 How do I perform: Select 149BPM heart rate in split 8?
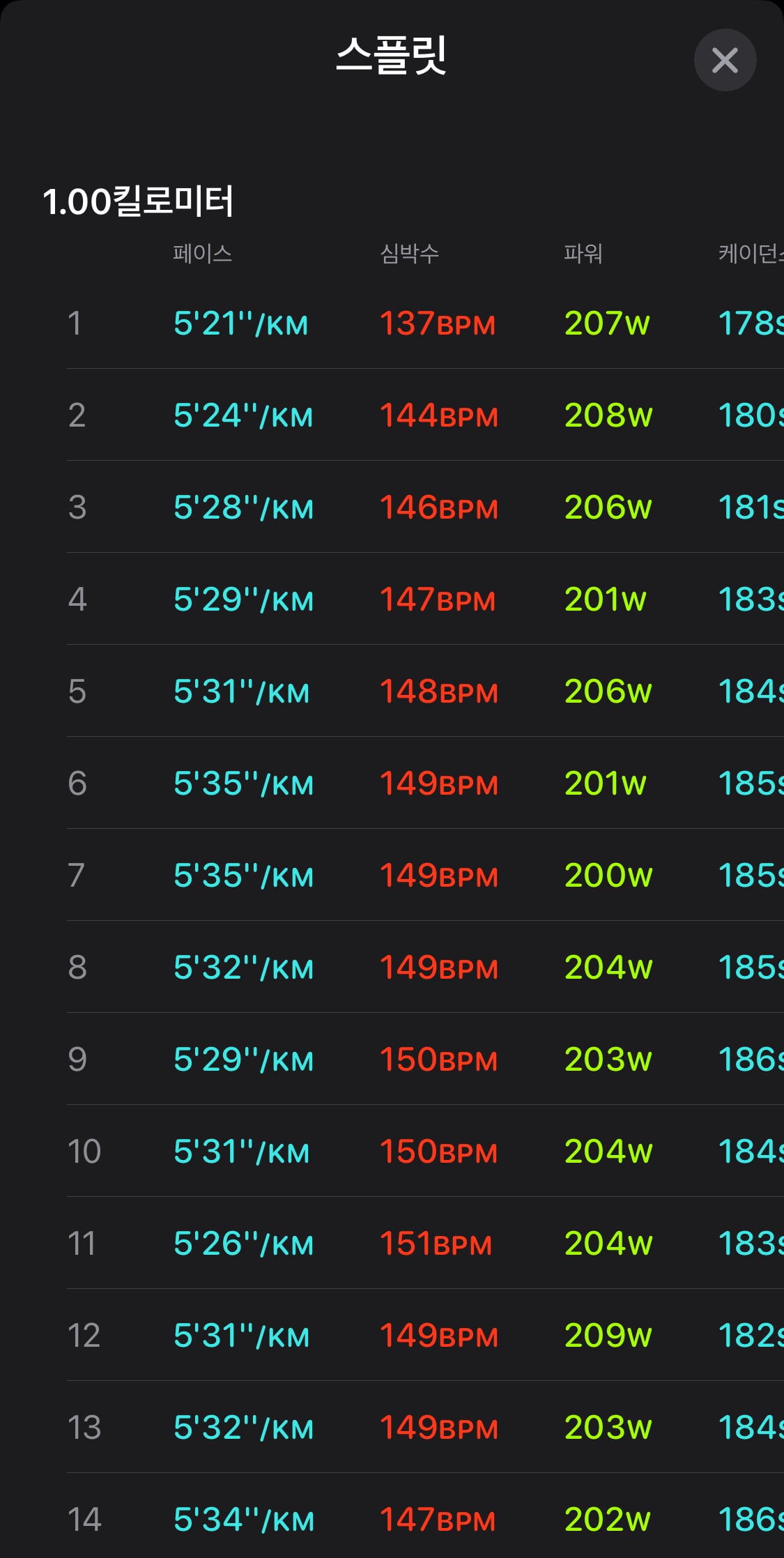click(x=439, y=968)
